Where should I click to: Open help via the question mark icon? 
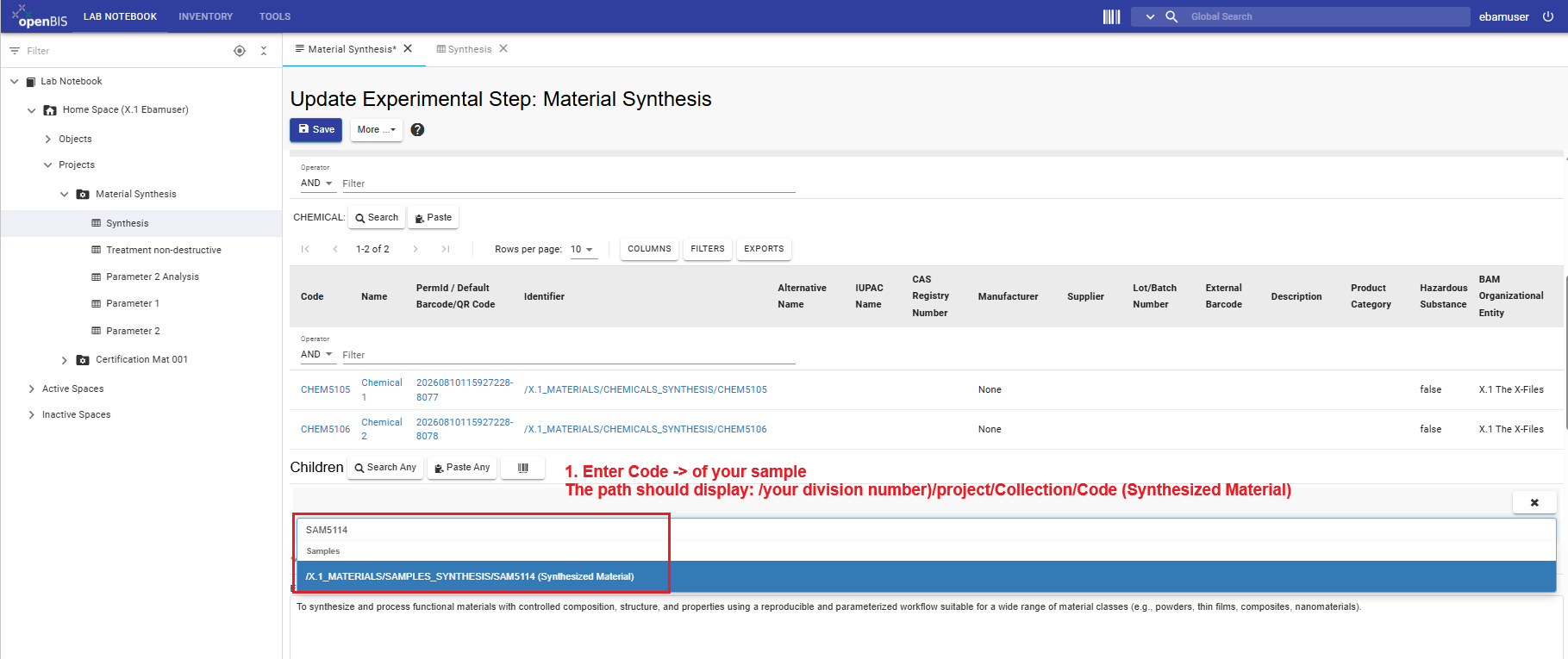pyautogui.click(x=417, y=129)
